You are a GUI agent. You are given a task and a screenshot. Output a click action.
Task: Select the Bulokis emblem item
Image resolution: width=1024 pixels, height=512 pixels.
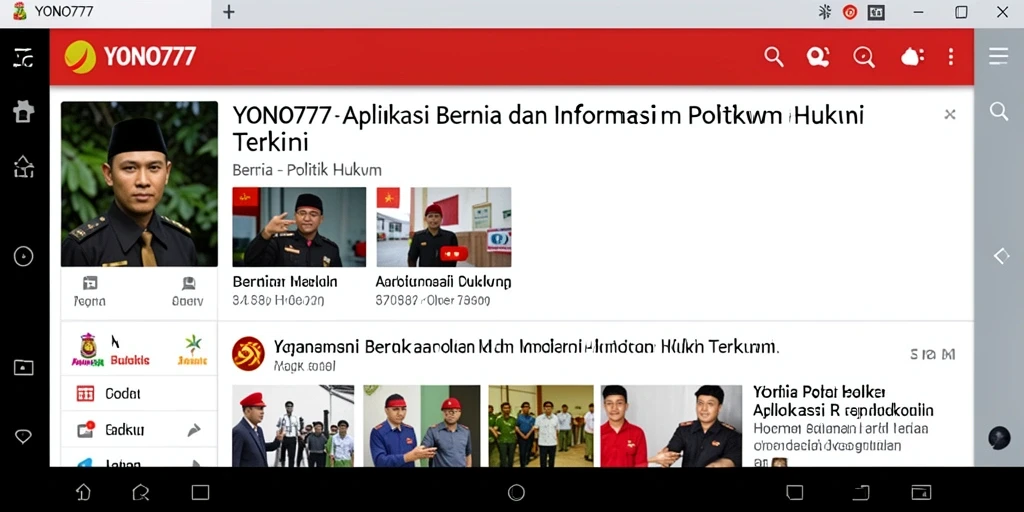pyautogui.click(x=110, y=349)
